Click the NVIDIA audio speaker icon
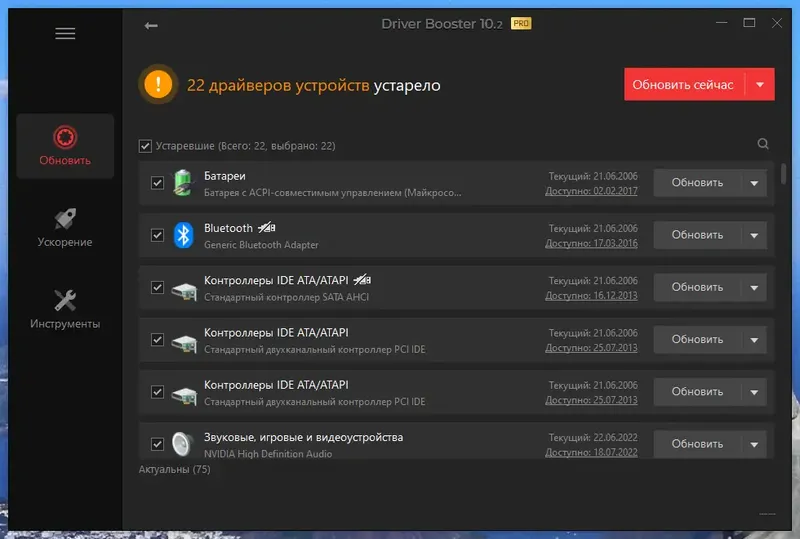 pyautogui.click(x=183, y=444)
